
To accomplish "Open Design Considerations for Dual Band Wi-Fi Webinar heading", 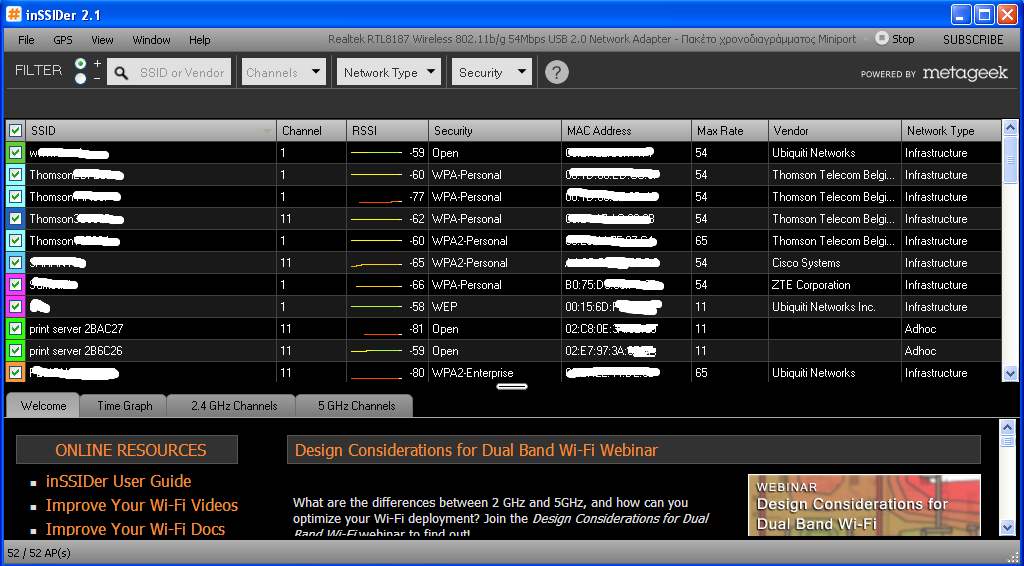I will 476,450.
